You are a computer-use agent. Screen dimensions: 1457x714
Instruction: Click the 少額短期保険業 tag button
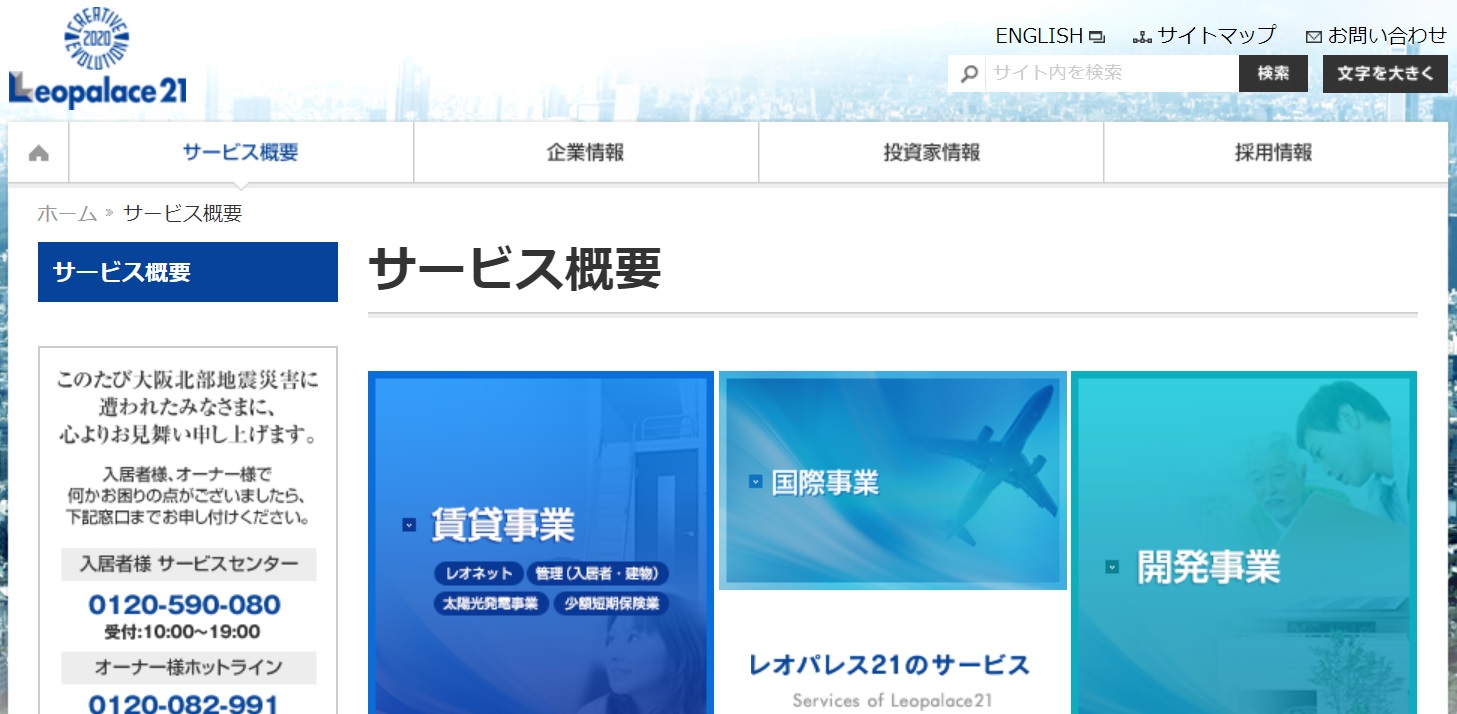(612, 603)
